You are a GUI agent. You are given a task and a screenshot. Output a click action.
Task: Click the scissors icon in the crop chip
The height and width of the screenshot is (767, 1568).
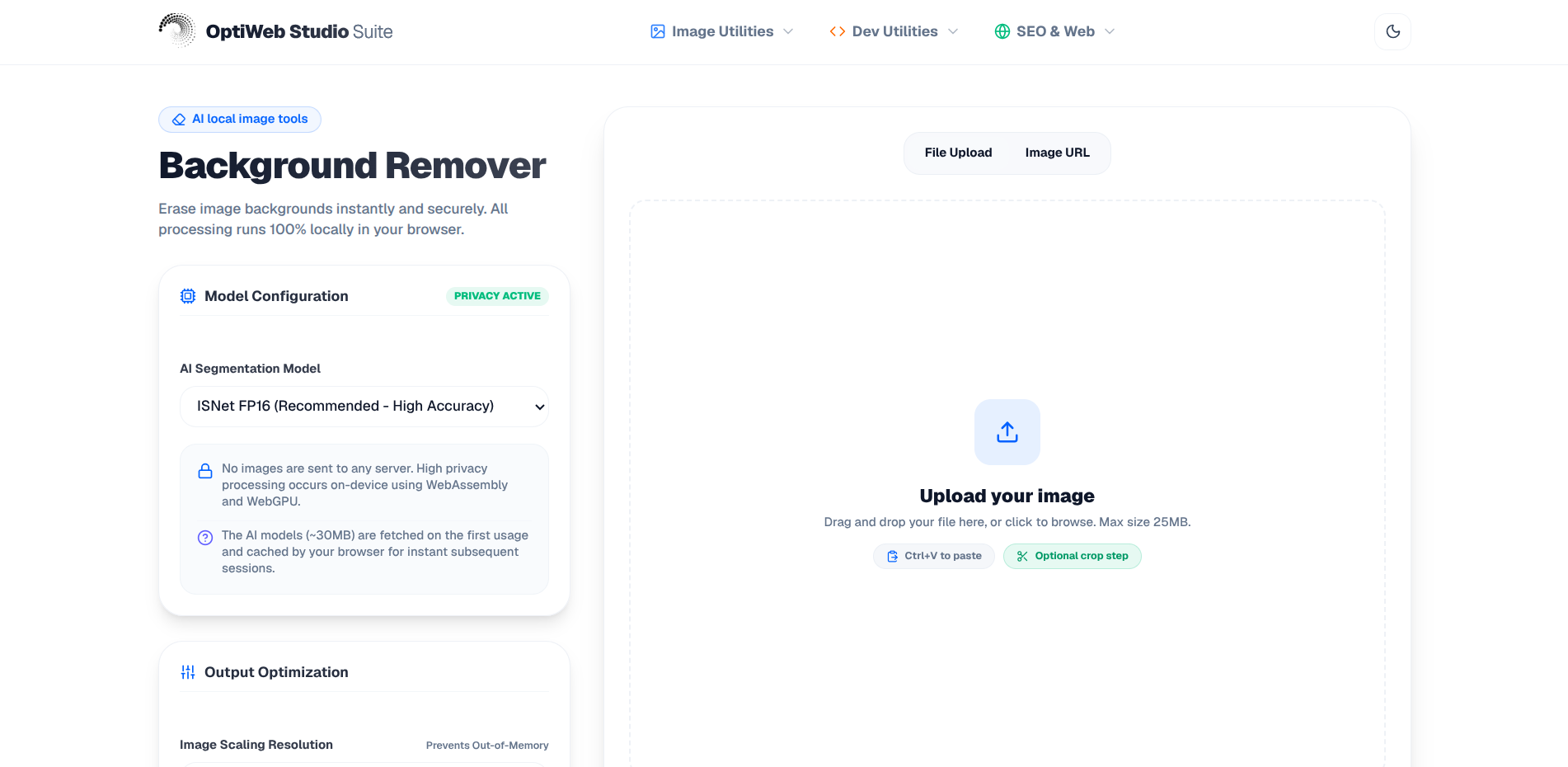(1022, 557)
